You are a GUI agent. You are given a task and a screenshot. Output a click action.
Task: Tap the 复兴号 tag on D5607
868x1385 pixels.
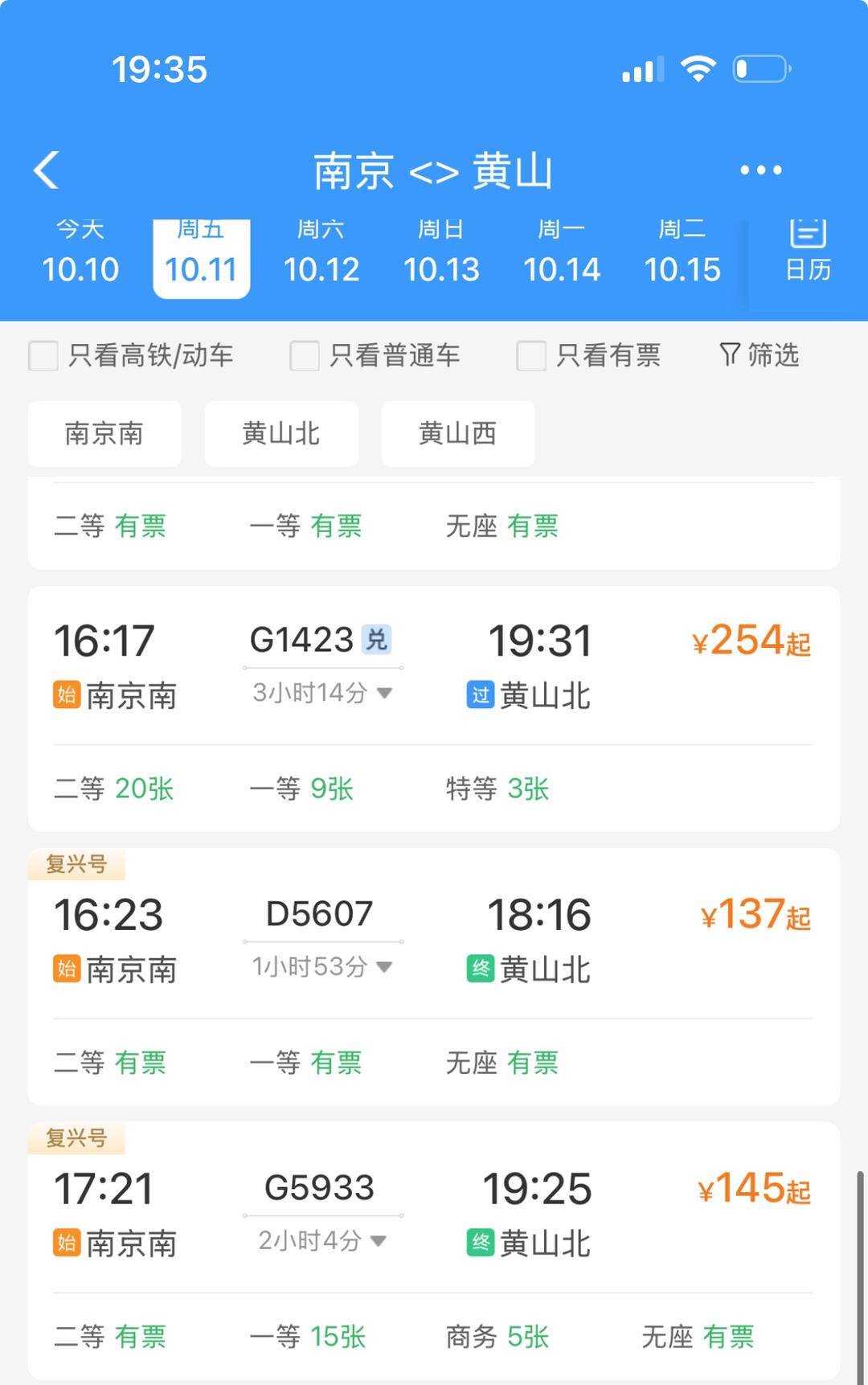point(76,864)
